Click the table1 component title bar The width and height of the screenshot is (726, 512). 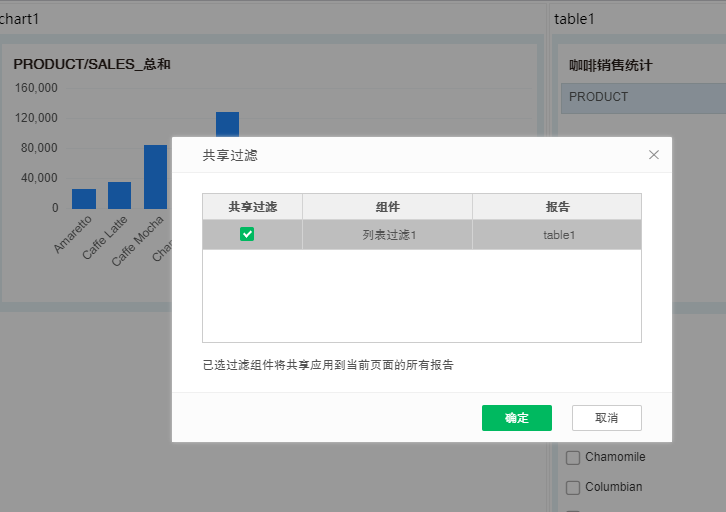point(574,18)
